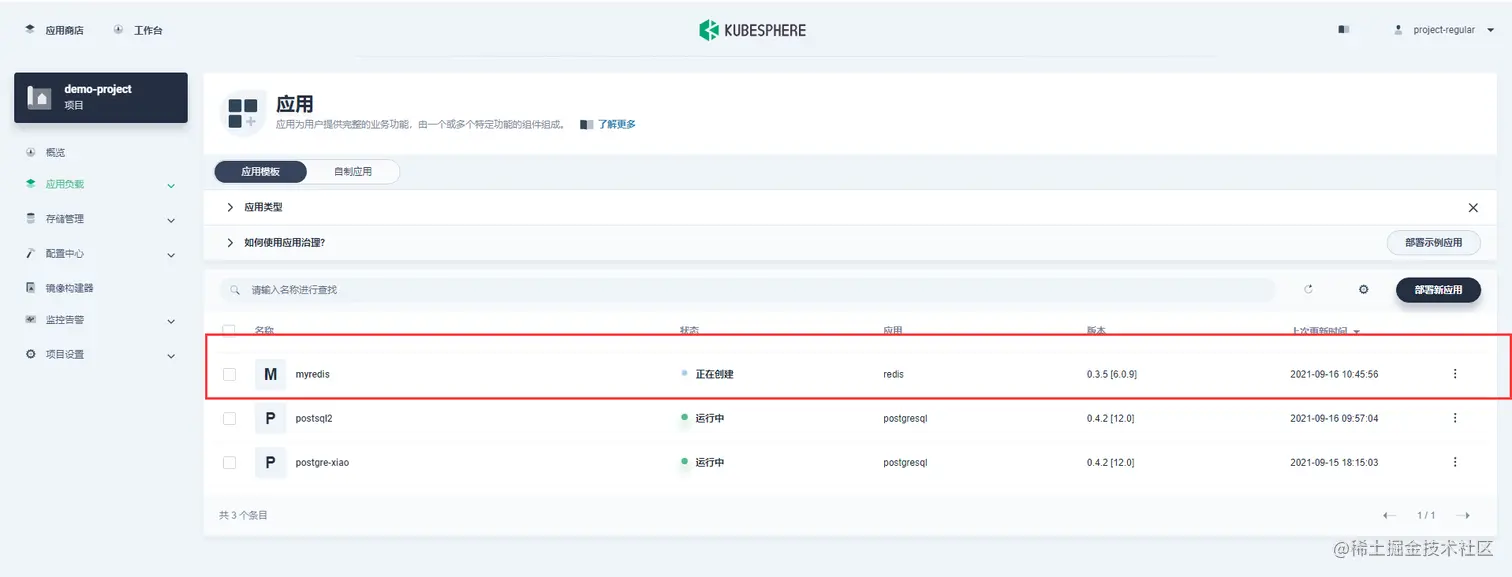Open the myredis row more-actions menu
Screen dimensions: 1512x577
1455,374
